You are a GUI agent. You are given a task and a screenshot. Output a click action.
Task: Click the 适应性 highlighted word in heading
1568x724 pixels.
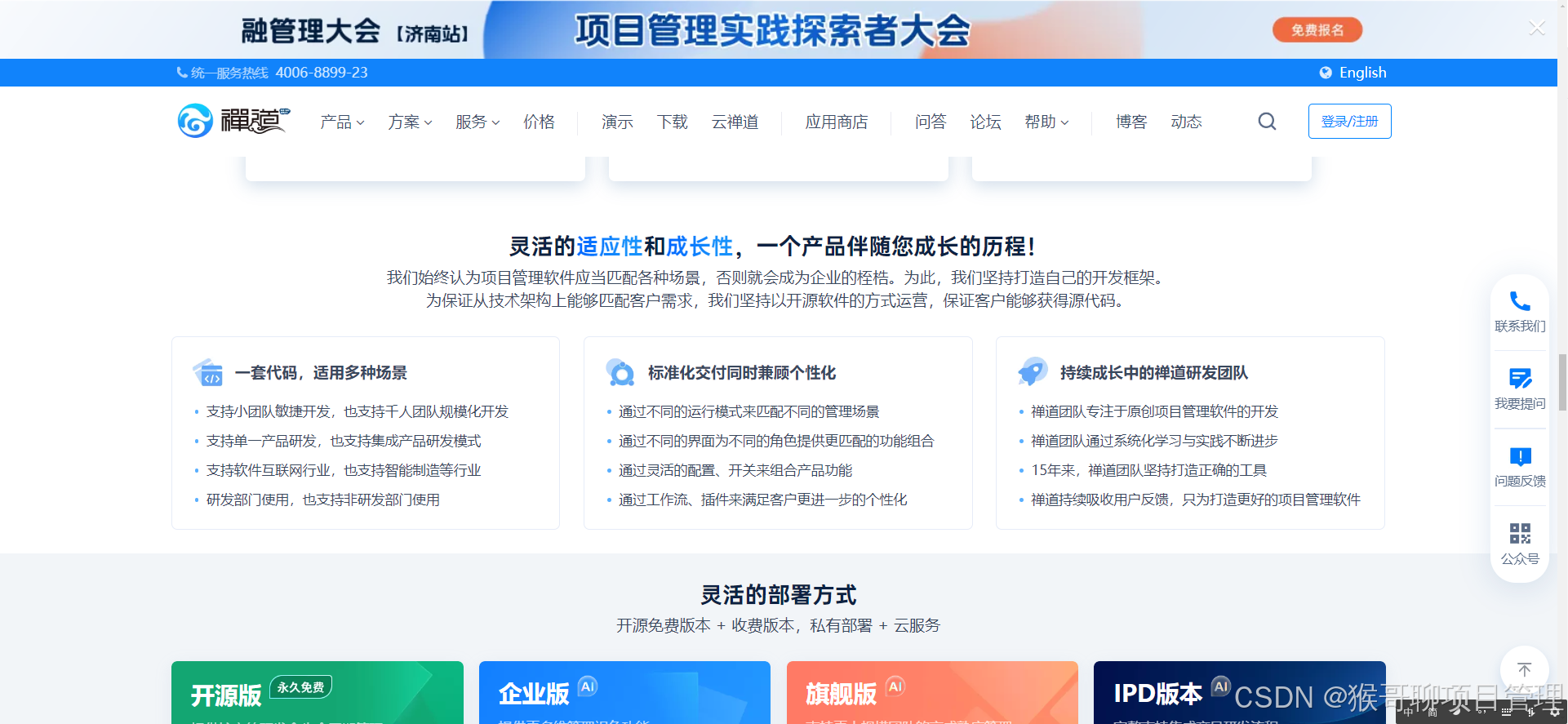pos(610,246)
